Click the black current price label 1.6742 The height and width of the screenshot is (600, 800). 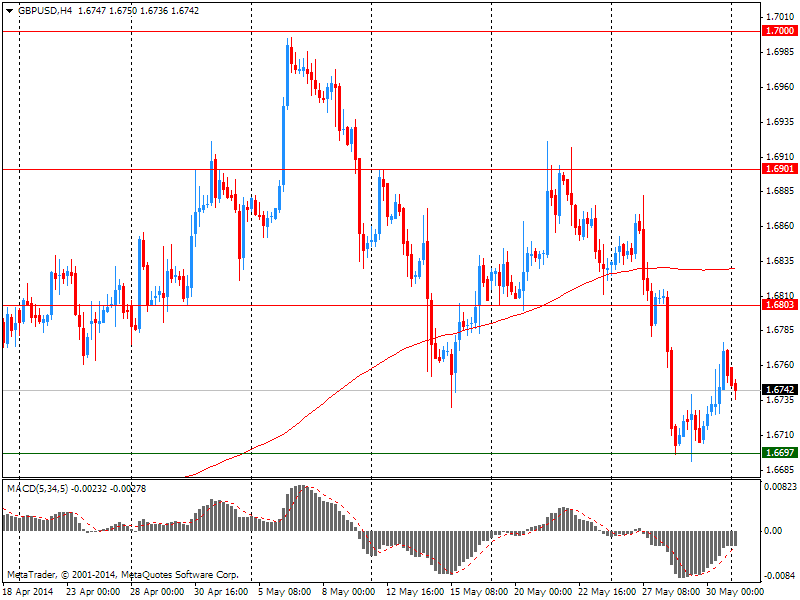pos(780,390)
